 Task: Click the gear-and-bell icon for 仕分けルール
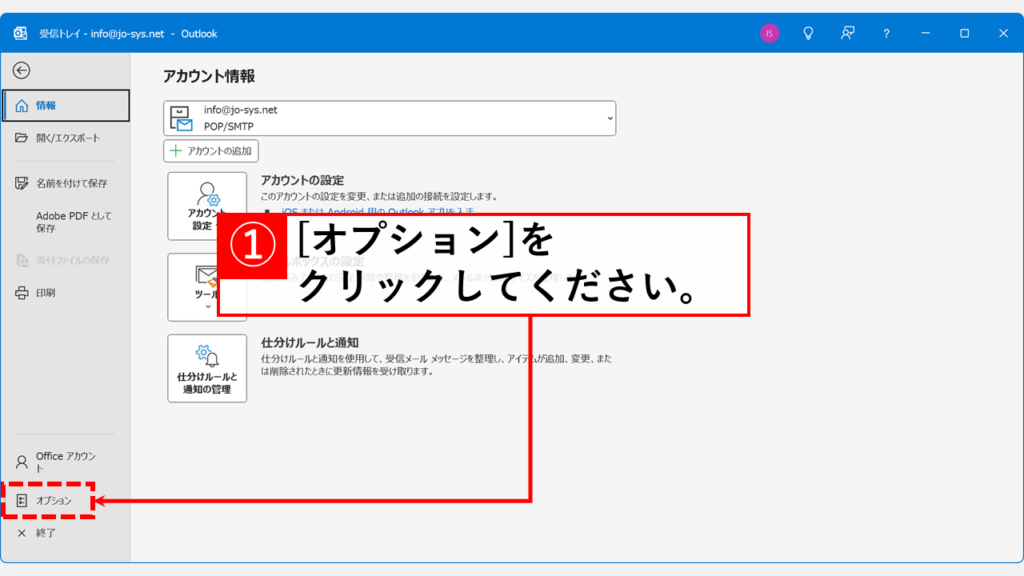click(x=207, y=356)
